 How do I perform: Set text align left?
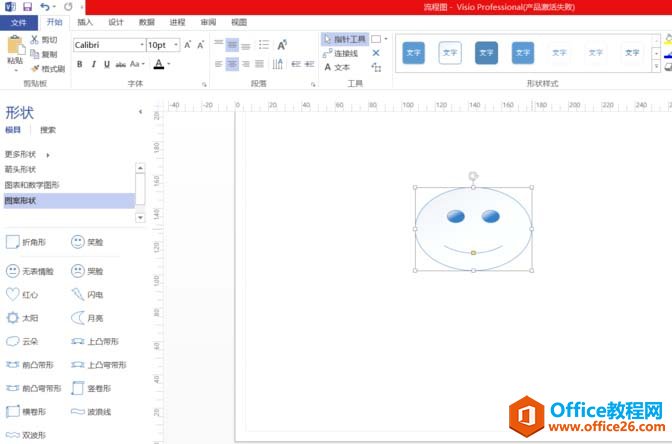[219, 64]
